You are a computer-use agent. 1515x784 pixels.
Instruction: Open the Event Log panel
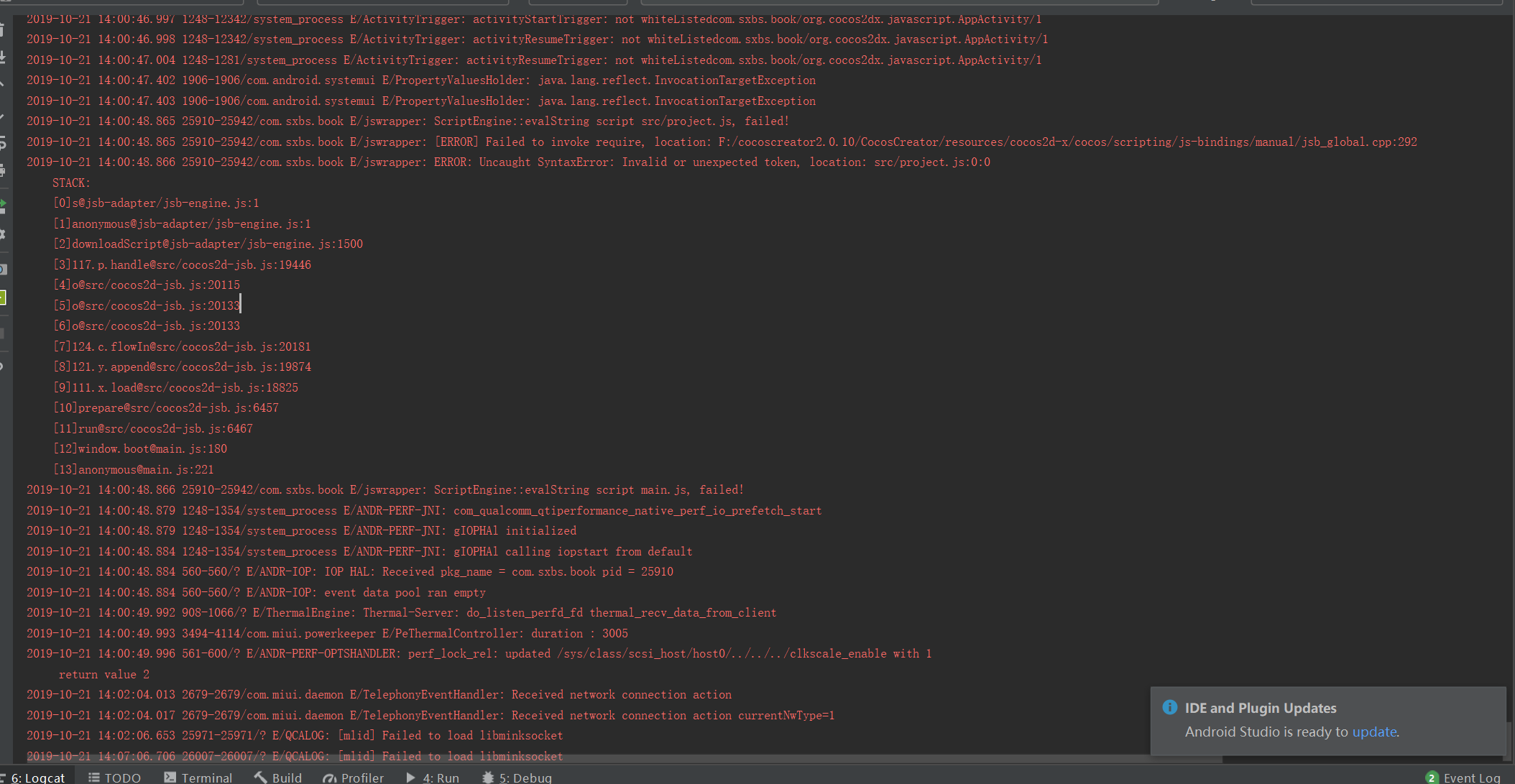1463,778
